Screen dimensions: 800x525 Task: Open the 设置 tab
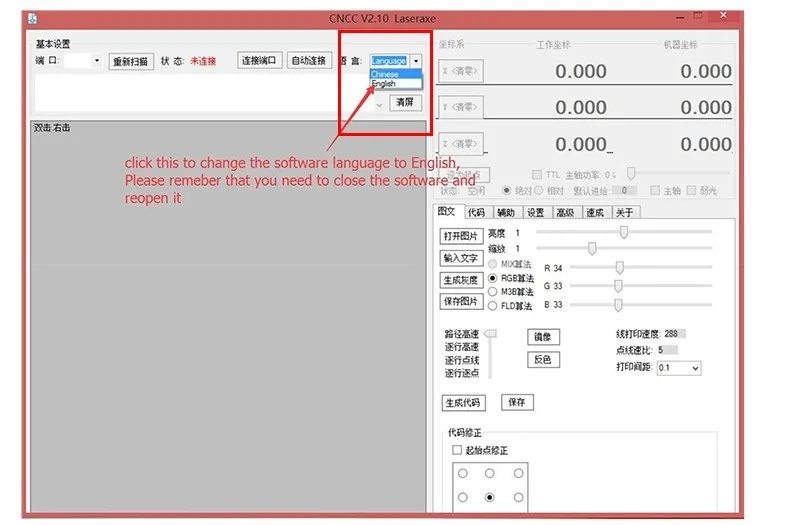pyautogui.click(x=535, y=212)
